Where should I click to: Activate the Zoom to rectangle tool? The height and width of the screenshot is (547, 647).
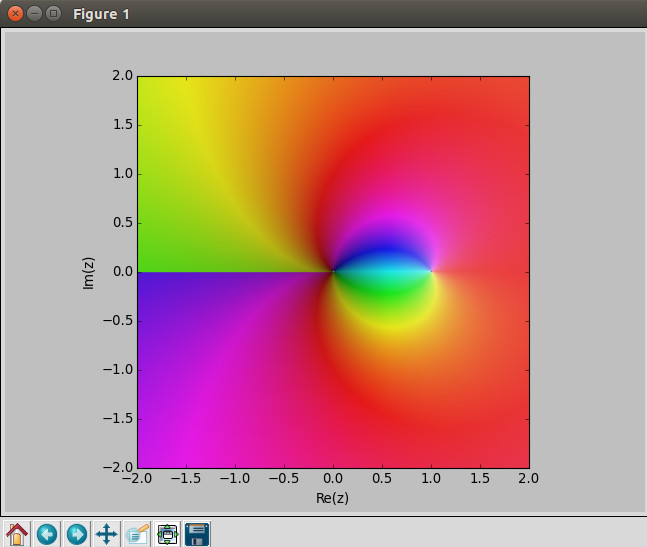click(136, 534)
